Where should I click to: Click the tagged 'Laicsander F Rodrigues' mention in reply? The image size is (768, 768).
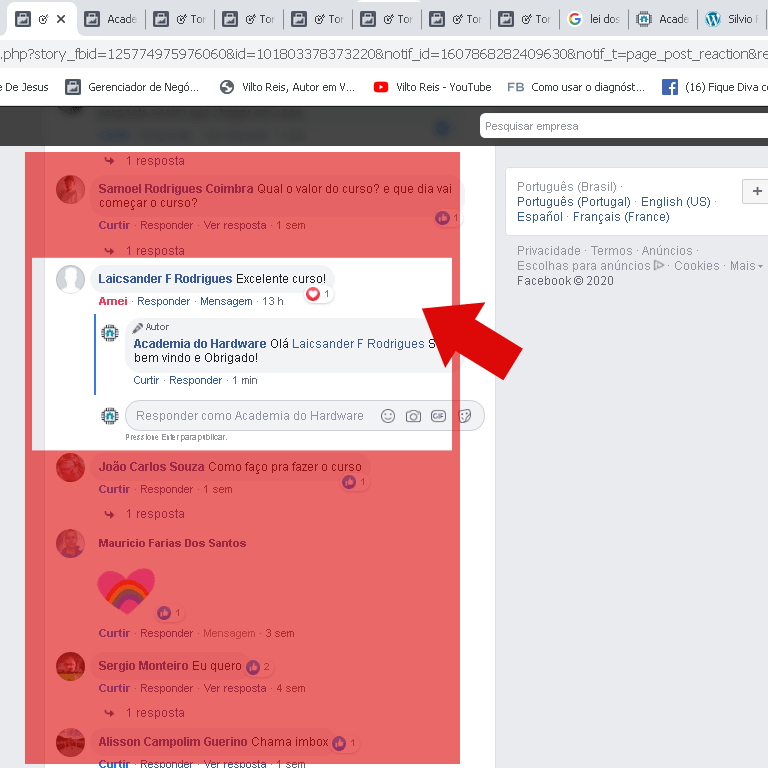point(358,344)
